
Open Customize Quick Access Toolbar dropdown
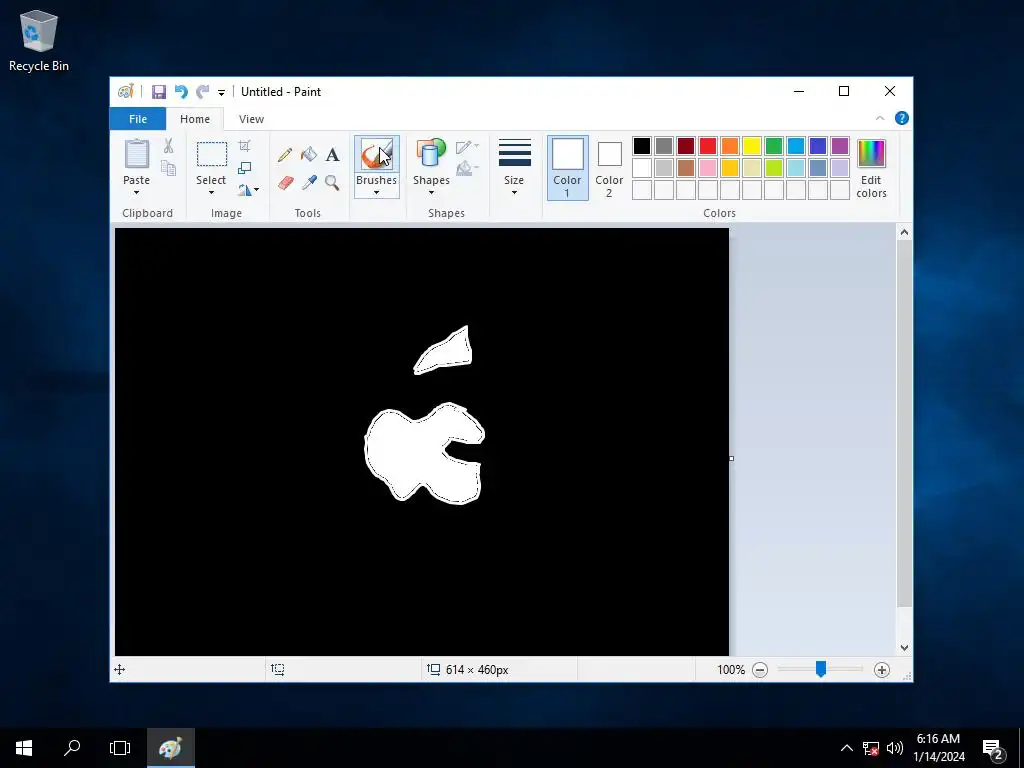221,93
